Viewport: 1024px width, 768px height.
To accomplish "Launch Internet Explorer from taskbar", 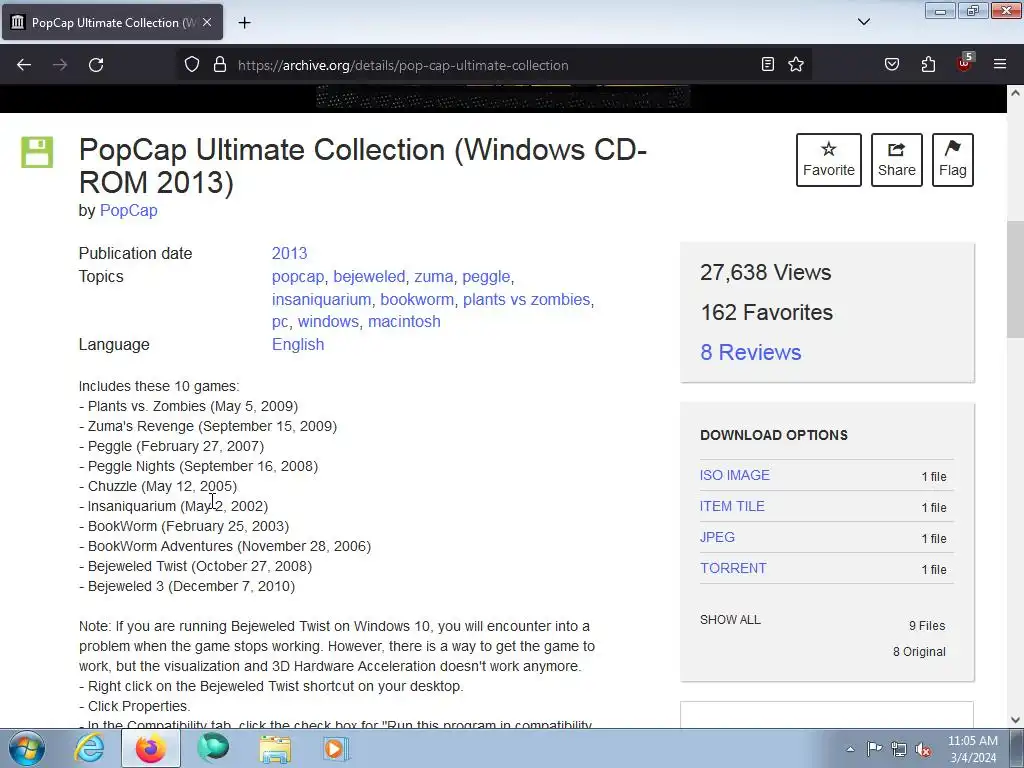I will (88, 748).
